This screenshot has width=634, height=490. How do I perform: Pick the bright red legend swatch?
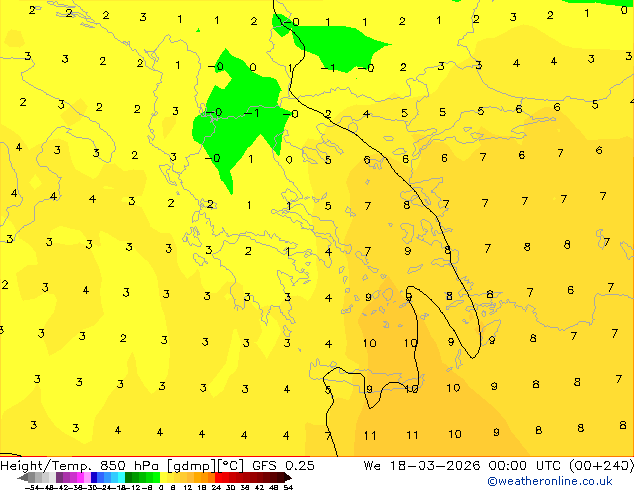218,477
